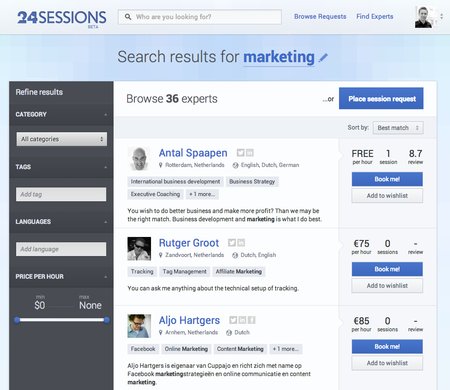
Task: Collapse the Tags filter section
Action: pos(106,167)
